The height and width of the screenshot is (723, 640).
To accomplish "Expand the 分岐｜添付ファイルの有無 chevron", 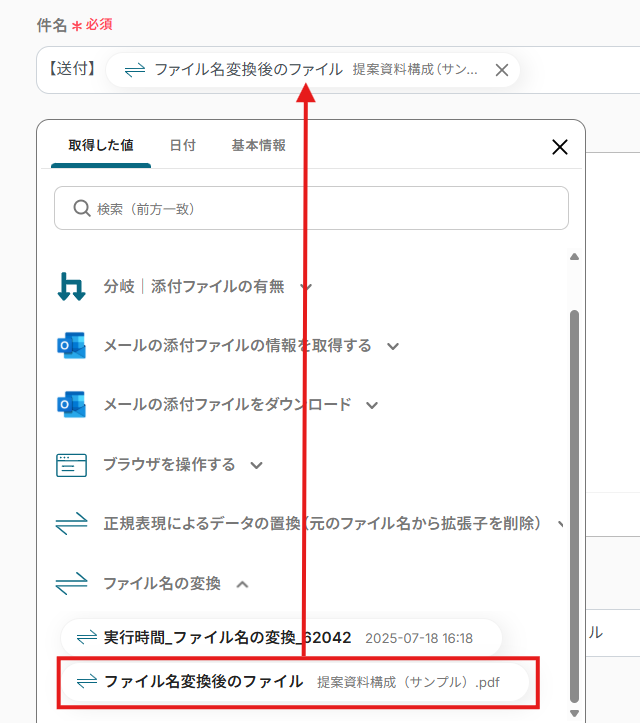I will [307, 287].
